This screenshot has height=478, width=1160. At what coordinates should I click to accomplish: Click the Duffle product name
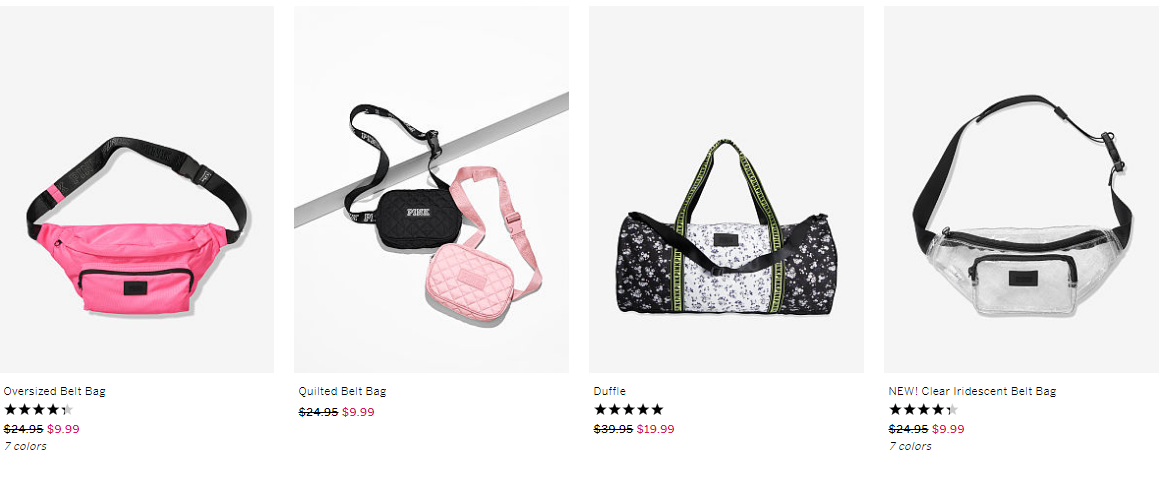pyautogui.click(x=610, y=391)
